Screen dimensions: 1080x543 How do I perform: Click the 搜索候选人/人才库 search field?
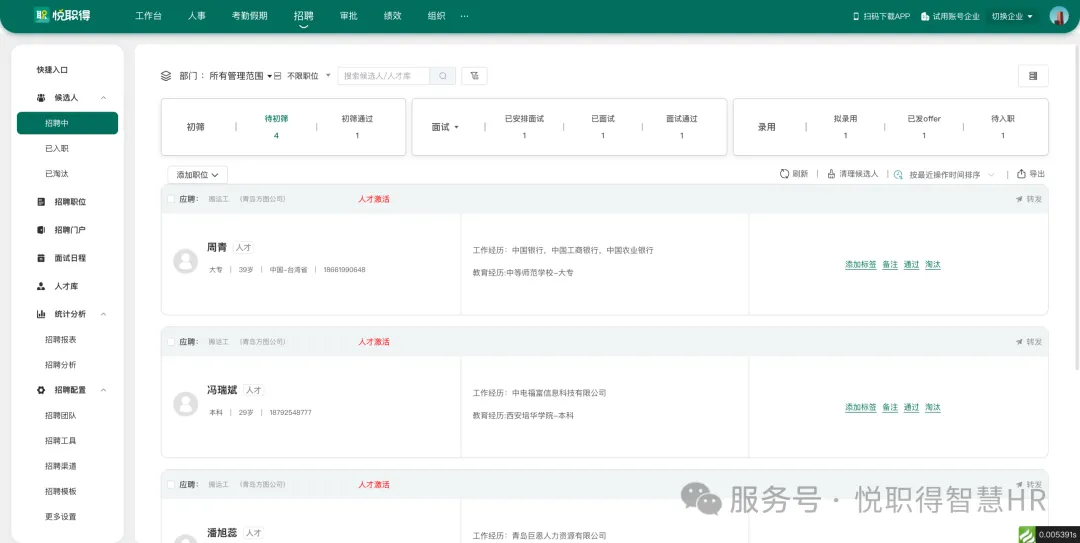pyautogui.click(x=384, y=76)
